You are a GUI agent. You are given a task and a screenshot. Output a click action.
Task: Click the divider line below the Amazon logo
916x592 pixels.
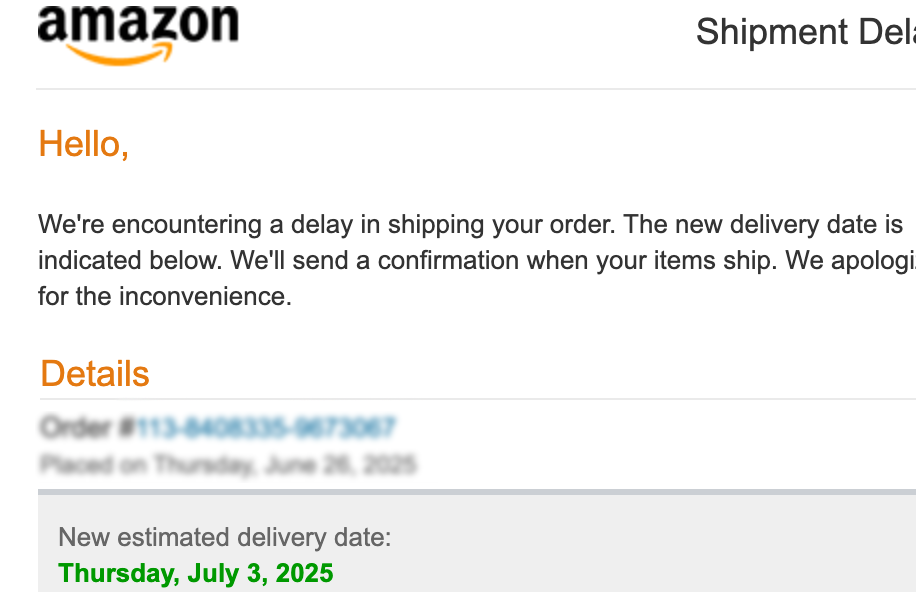click(476, 89)
